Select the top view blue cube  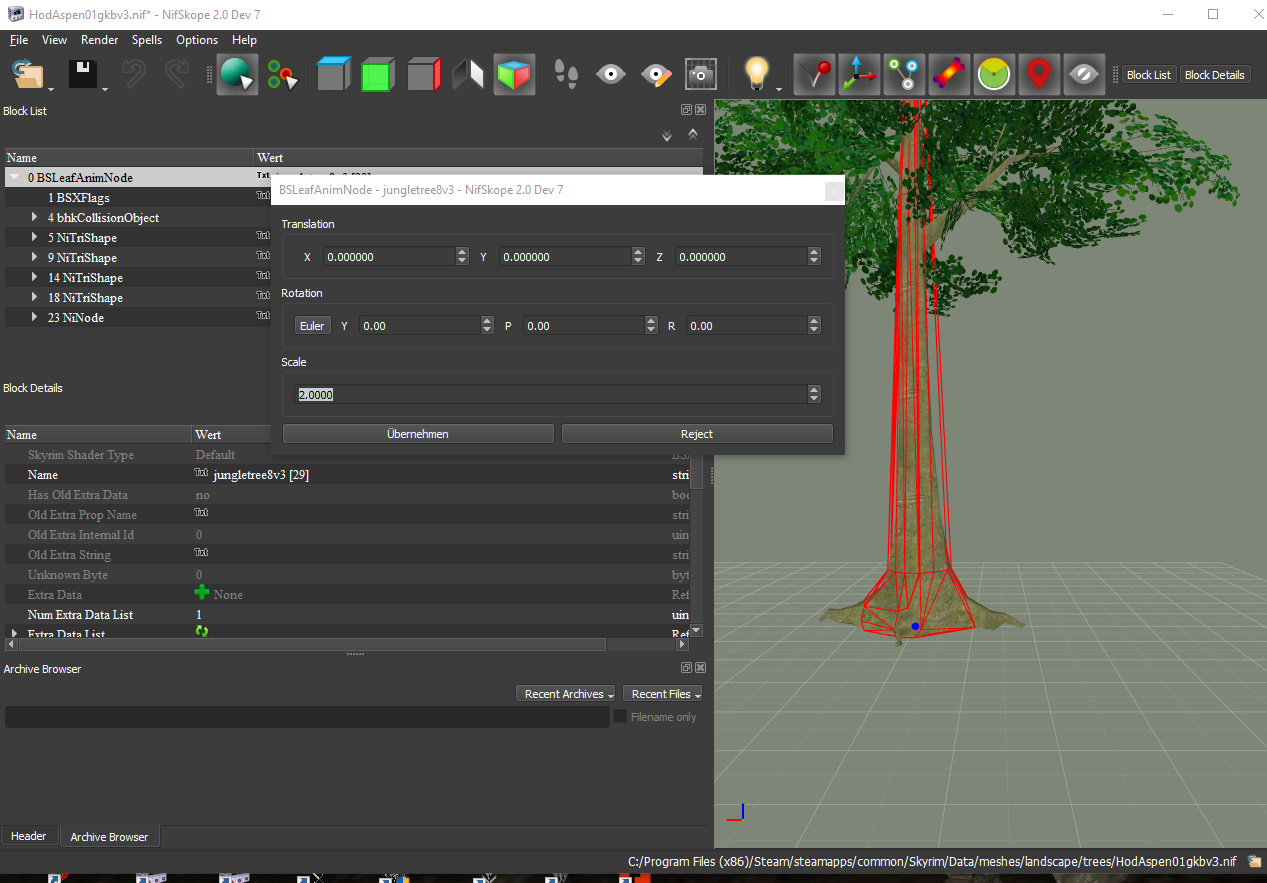pyautogui.click(x=333, y=76)
